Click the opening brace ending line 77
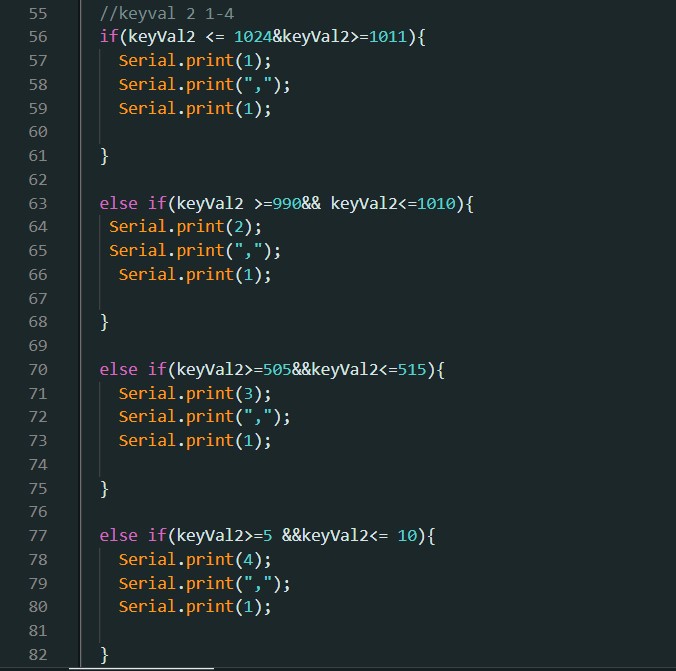The width and height of the screenshot is (676, 671). 431,536
